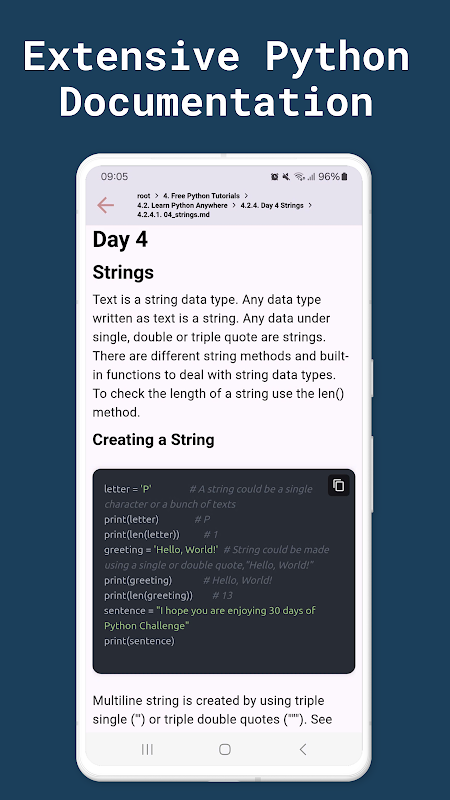
Task: Open Android recent apps button
Action: (x=147, y=749)
